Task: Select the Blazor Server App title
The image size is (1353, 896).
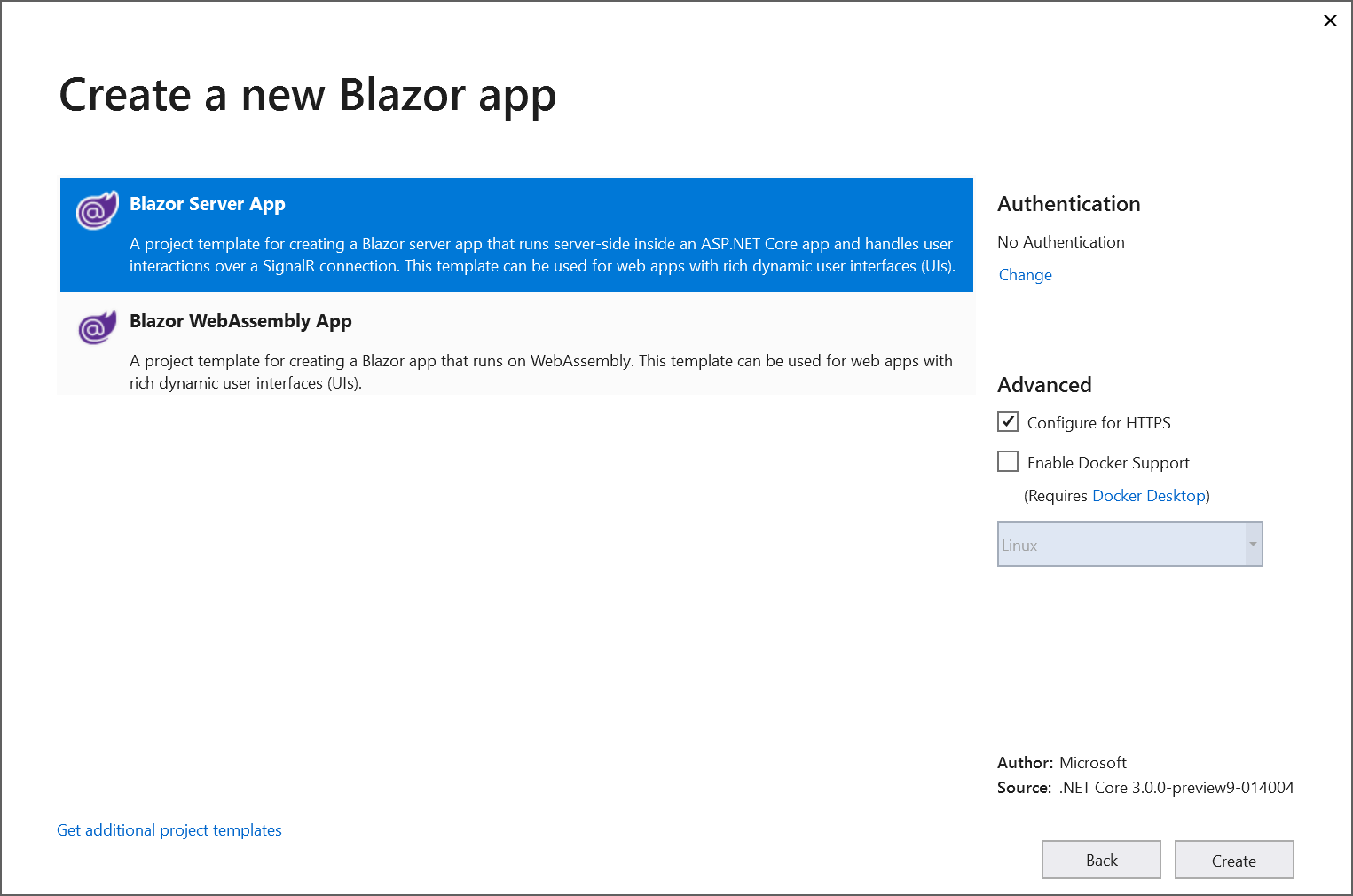Action: click(208, 204)
